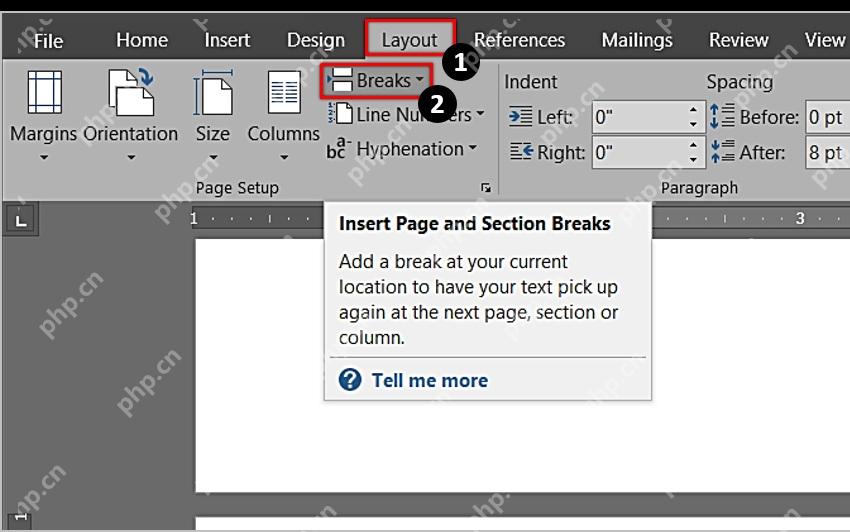
Task: Increase the Left indent with up arrow
Action: click(x=693, y=110)
